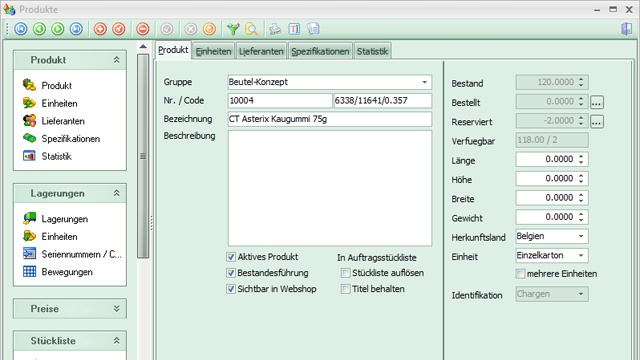Open Spezifikationen in the sidebar
Viewport: 640px width, 360px height.
(x=71, y=138)
